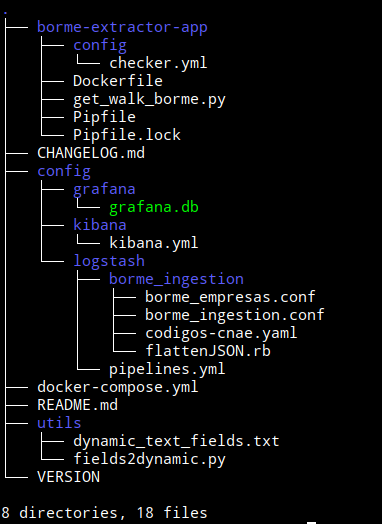Image resolution: width=382 pixels, height=524 pixels.
Task: Click borme_ingestion.conf file
Action: [235, 315]
